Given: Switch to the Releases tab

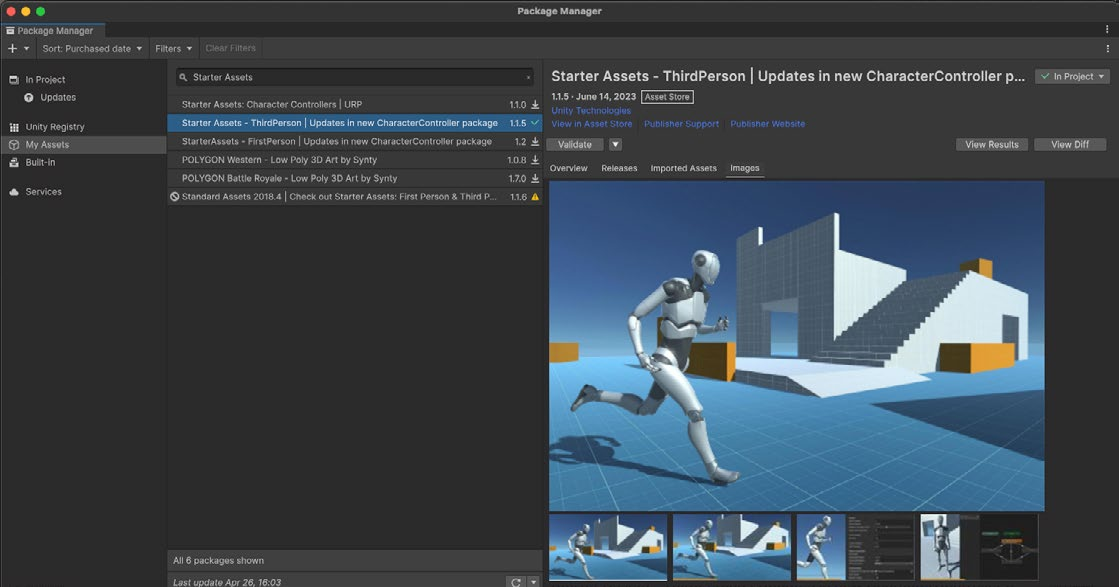Looking at the screenshot, I should coord(619,168).
